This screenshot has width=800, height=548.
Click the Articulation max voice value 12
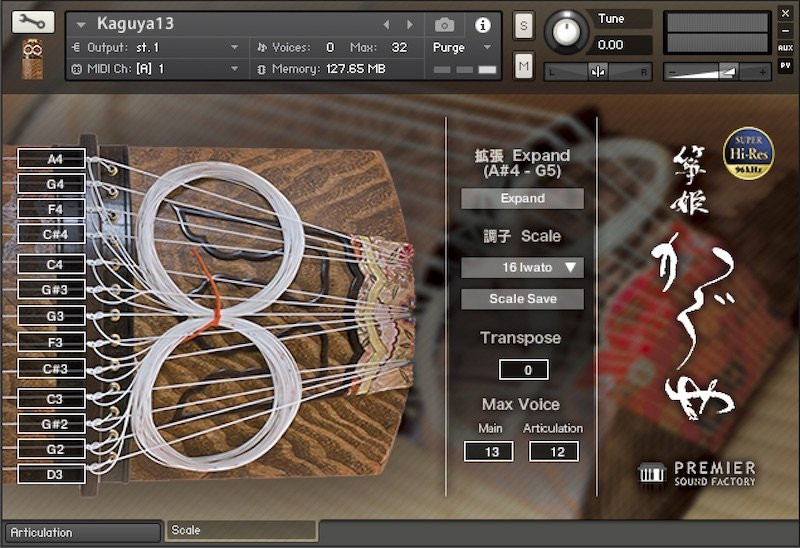tap(554, 452)
